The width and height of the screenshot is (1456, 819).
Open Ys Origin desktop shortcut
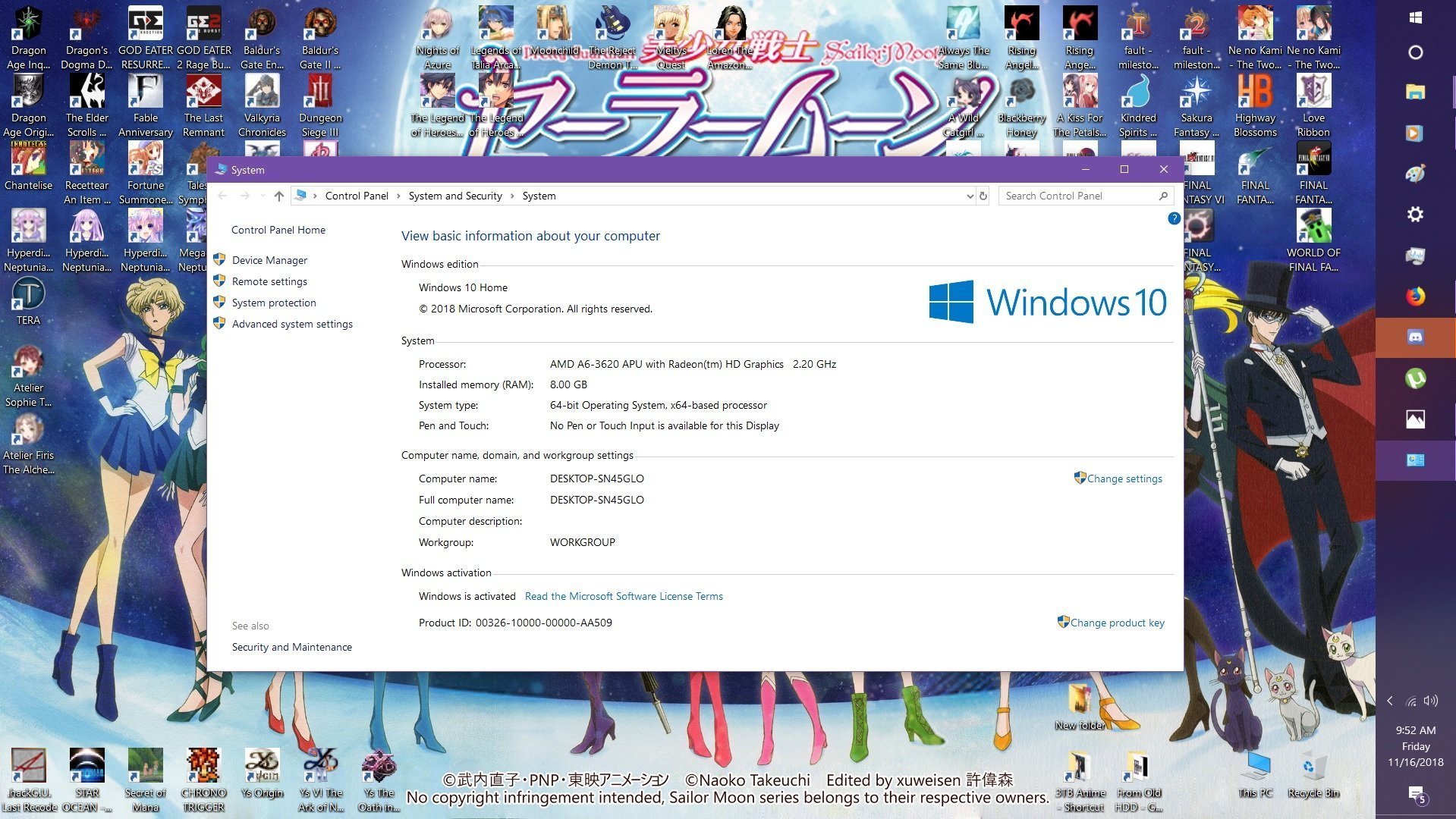coord(262,773)
